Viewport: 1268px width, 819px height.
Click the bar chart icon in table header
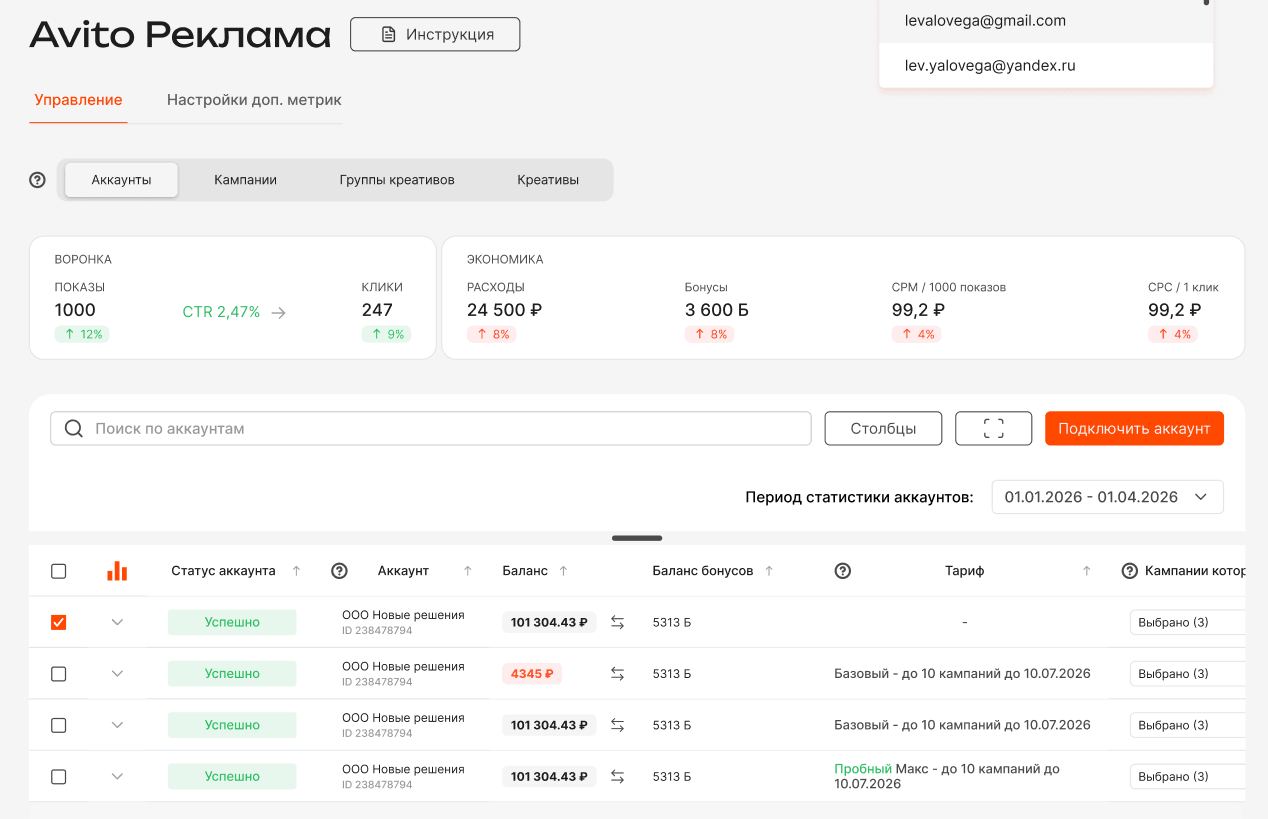point(117,571)
